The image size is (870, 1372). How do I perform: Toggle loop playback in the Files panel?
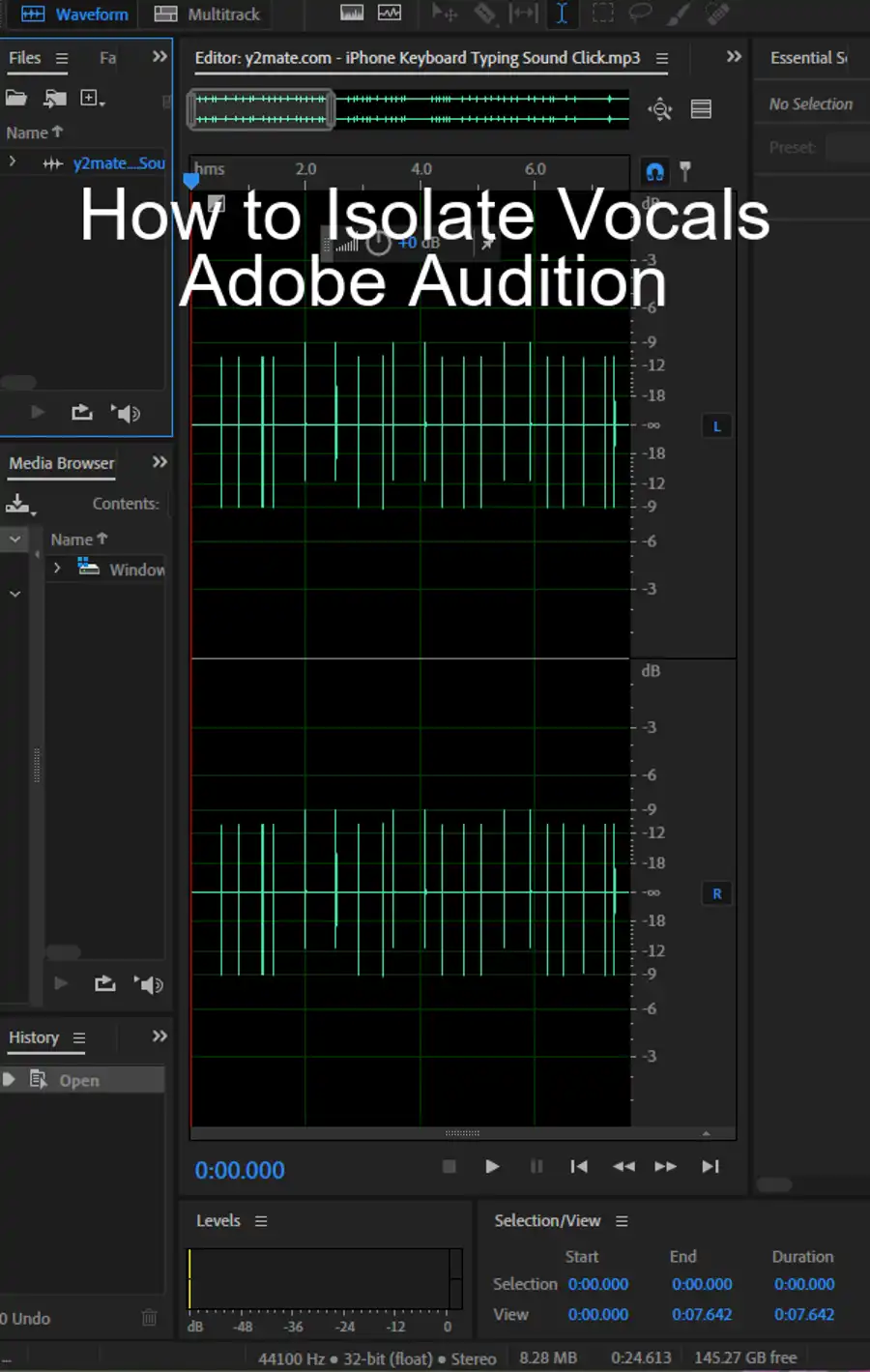tap(82, 413)
